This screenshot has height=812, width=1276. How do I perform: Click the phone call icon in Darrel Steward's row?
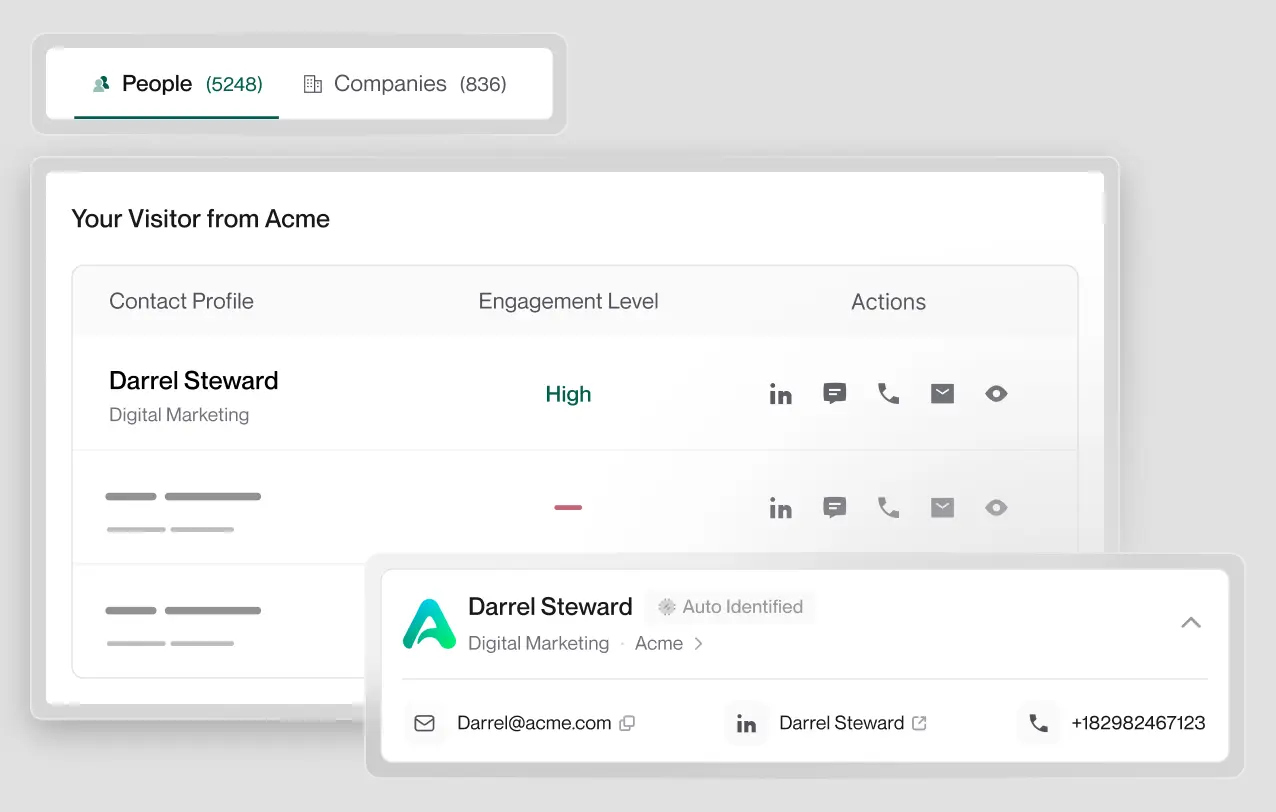(888, 394)
